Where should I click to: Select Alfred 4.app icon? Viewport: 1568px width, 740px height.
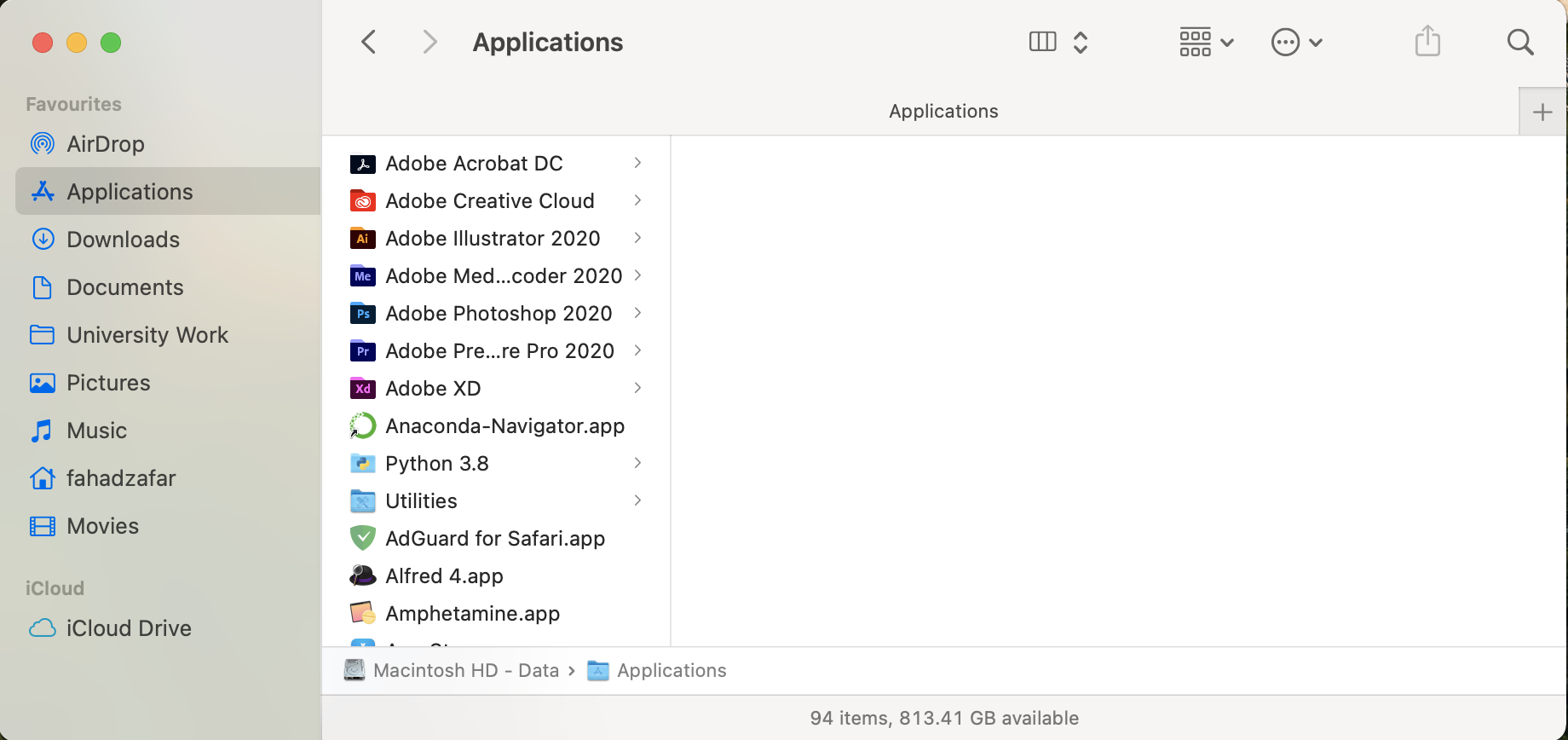(x=363, y=576)
